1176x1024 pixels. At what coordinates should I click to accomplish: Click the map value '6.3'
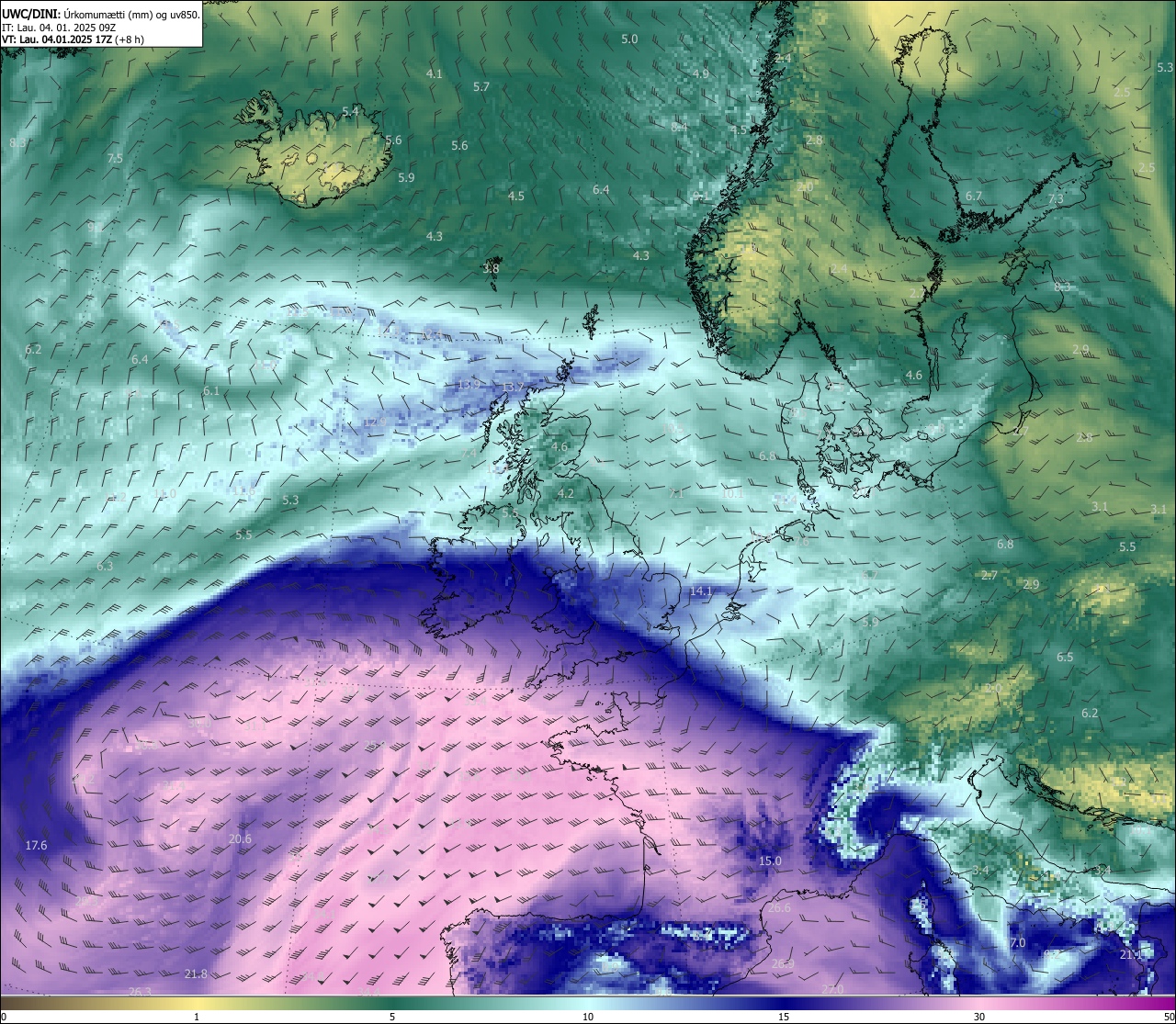coord(105,566)
